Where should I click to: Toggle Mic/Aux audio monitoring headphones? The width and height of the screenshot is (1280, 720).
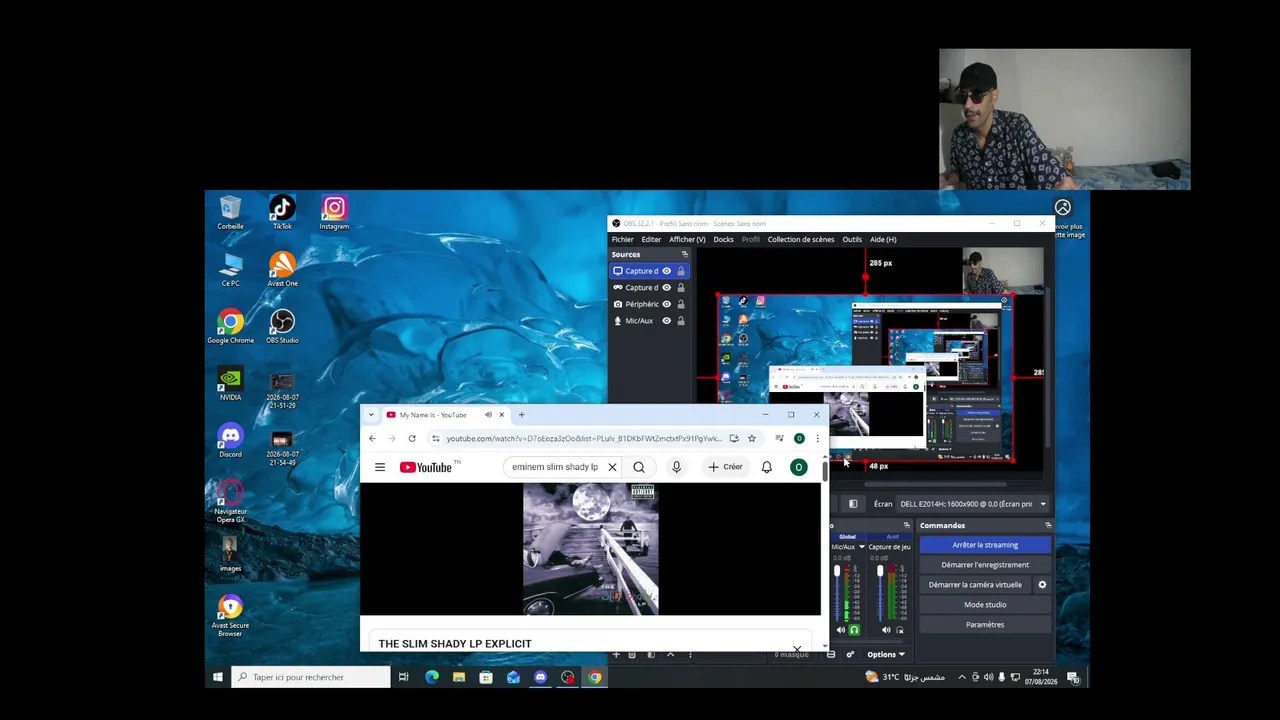(x=854, y=630)
